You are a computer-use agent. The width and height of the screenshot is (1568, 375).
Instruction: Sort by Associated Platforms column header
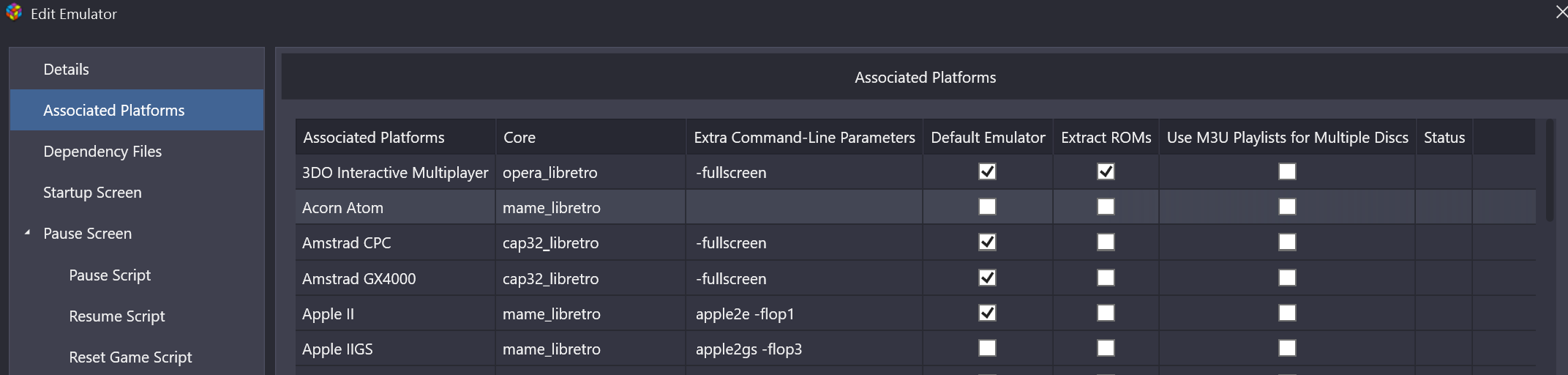pyautogui.click(x=396, y=137)
